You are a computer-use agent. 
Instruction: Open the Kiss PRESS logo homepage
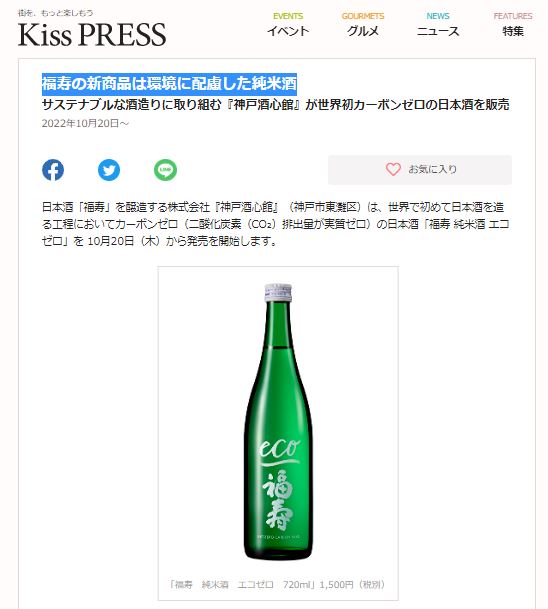coord(92,35)
